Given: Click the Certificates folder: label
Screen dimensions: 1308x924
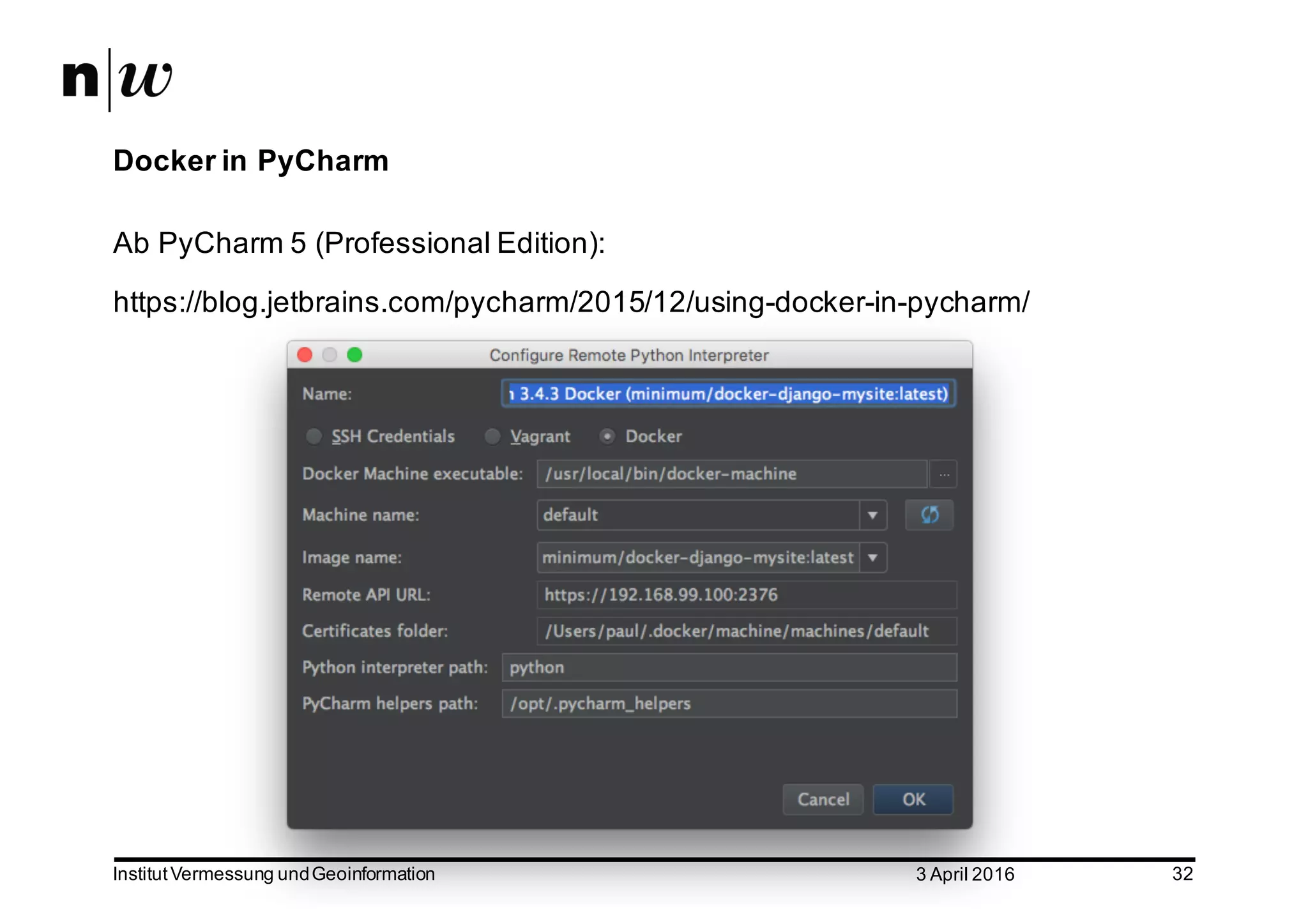Looking at the screenshot, I should tap(375, 631).
